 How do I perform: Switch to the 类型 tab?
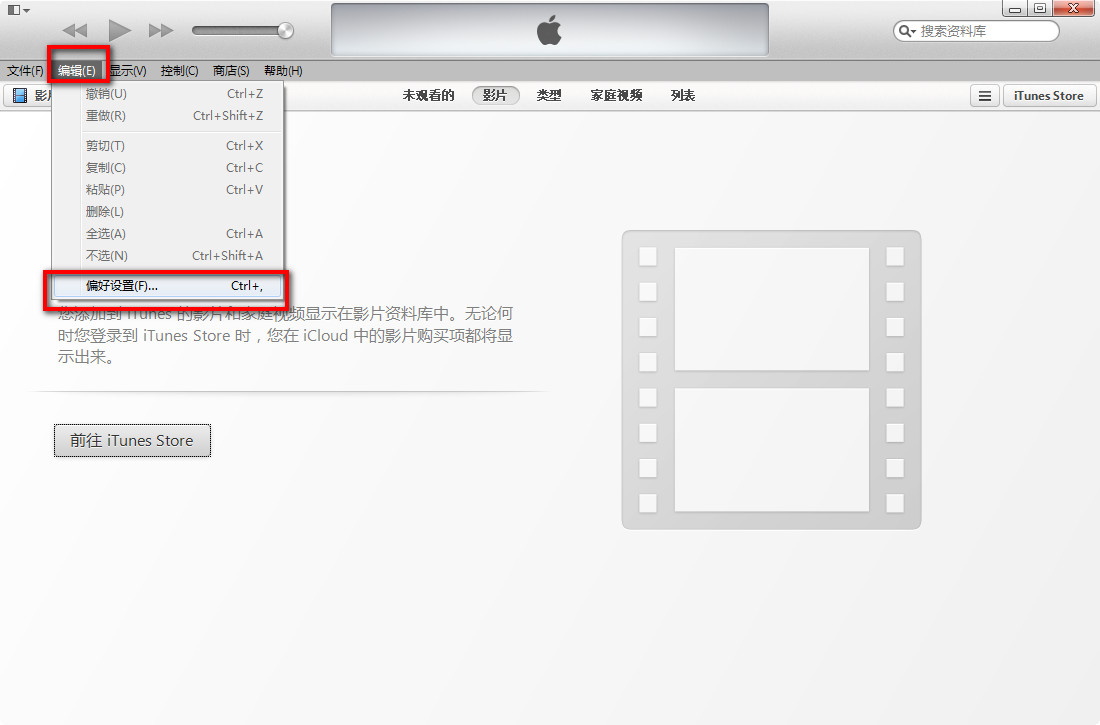(x=548, y=95)
